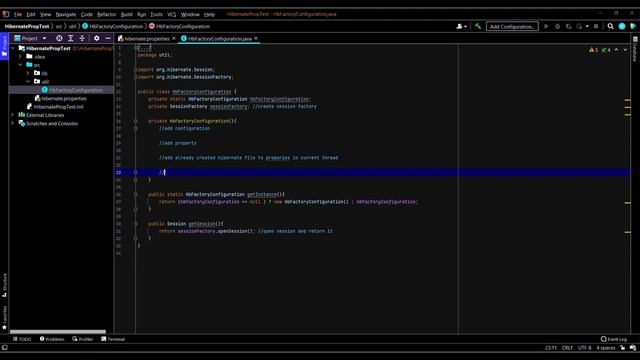Collapse the src folder node
Image resolution: width=640 pixels, height=360 pixels.
click(x=20, y=64)
